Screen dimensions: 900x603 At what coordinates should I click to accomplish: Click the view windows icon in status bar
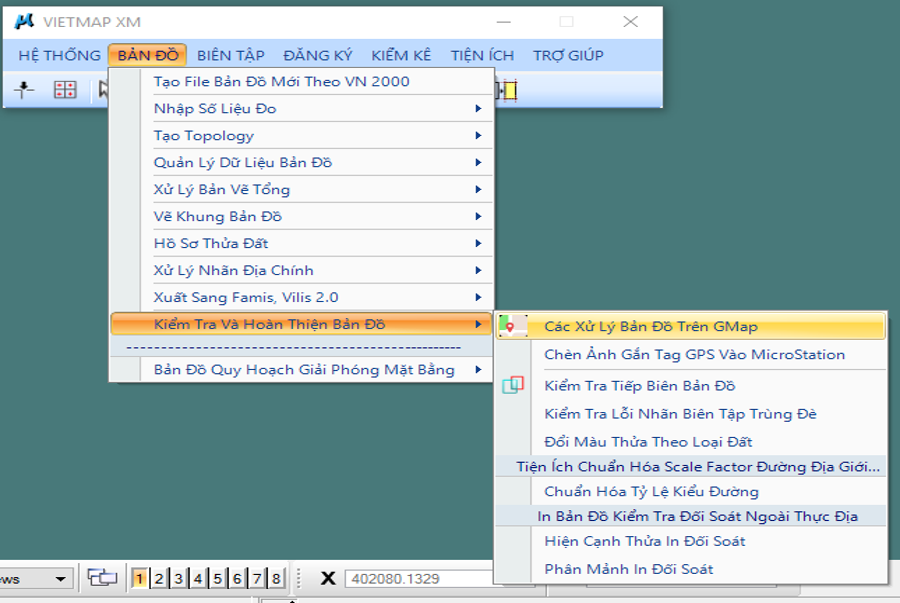point(102,577)
